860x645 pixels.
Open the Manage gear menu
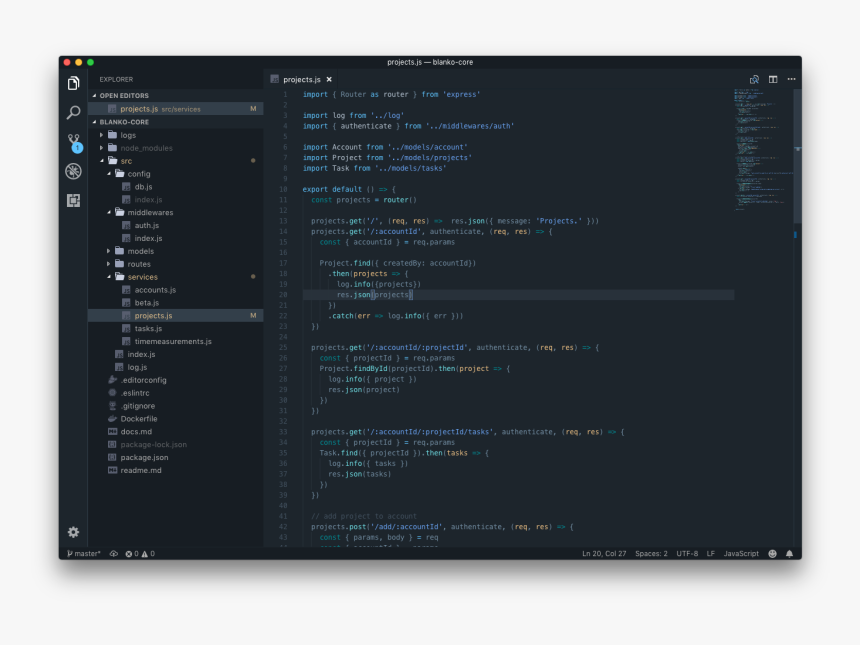(x=73, y=532)
